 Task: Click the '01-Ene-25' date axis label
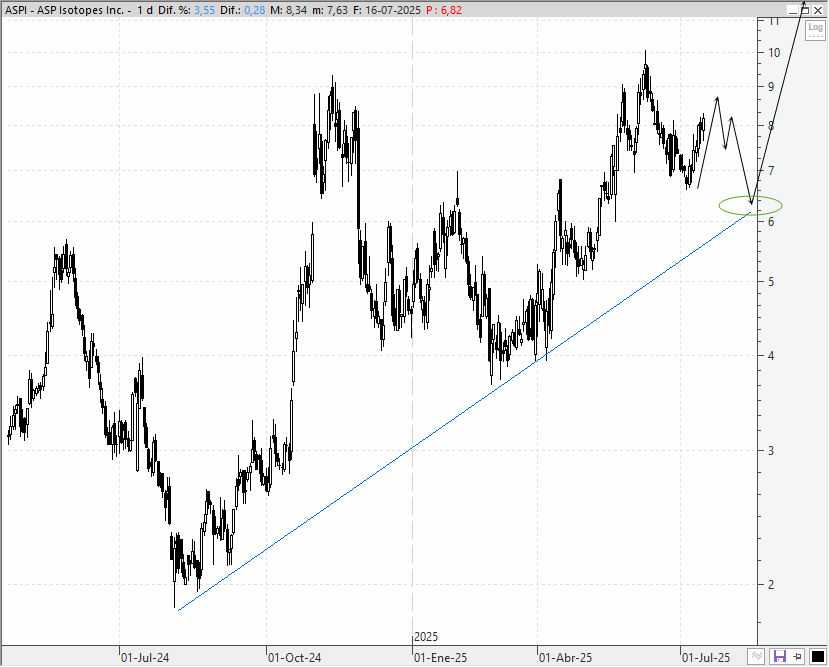coord(440,658)
